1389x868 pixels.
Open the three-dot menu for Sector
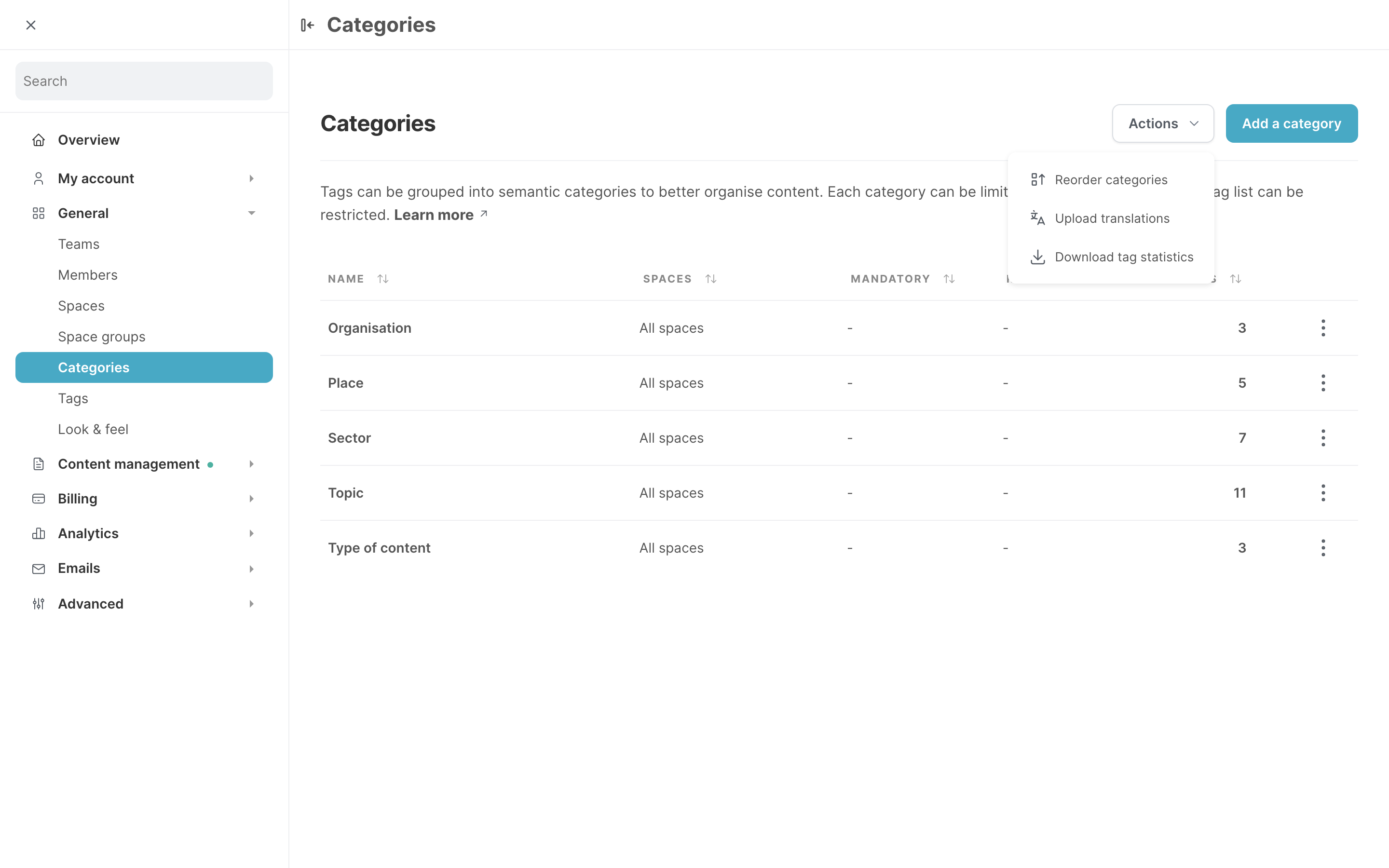(x=1323, y=438)
